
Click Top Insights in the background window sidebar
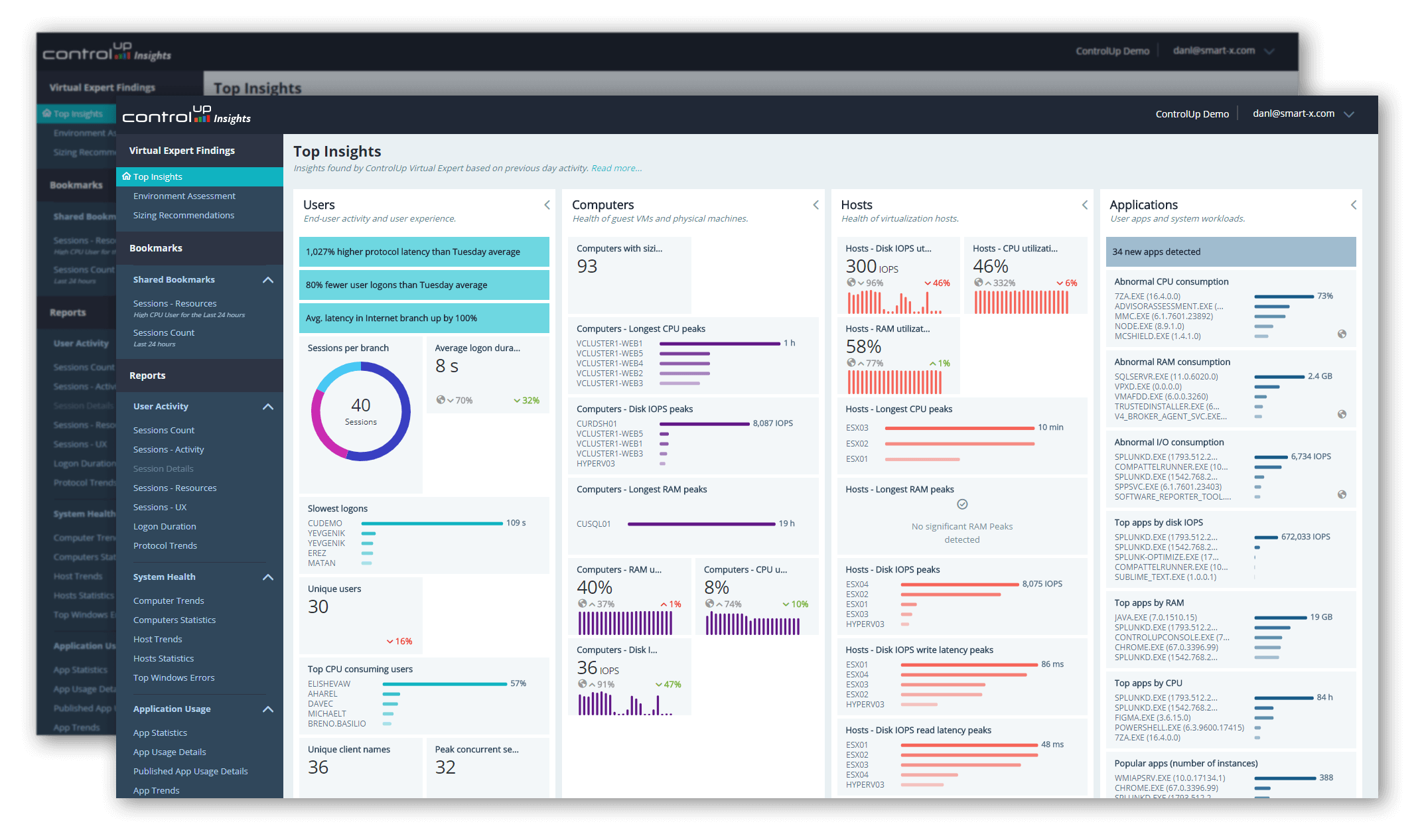point(77,113)
